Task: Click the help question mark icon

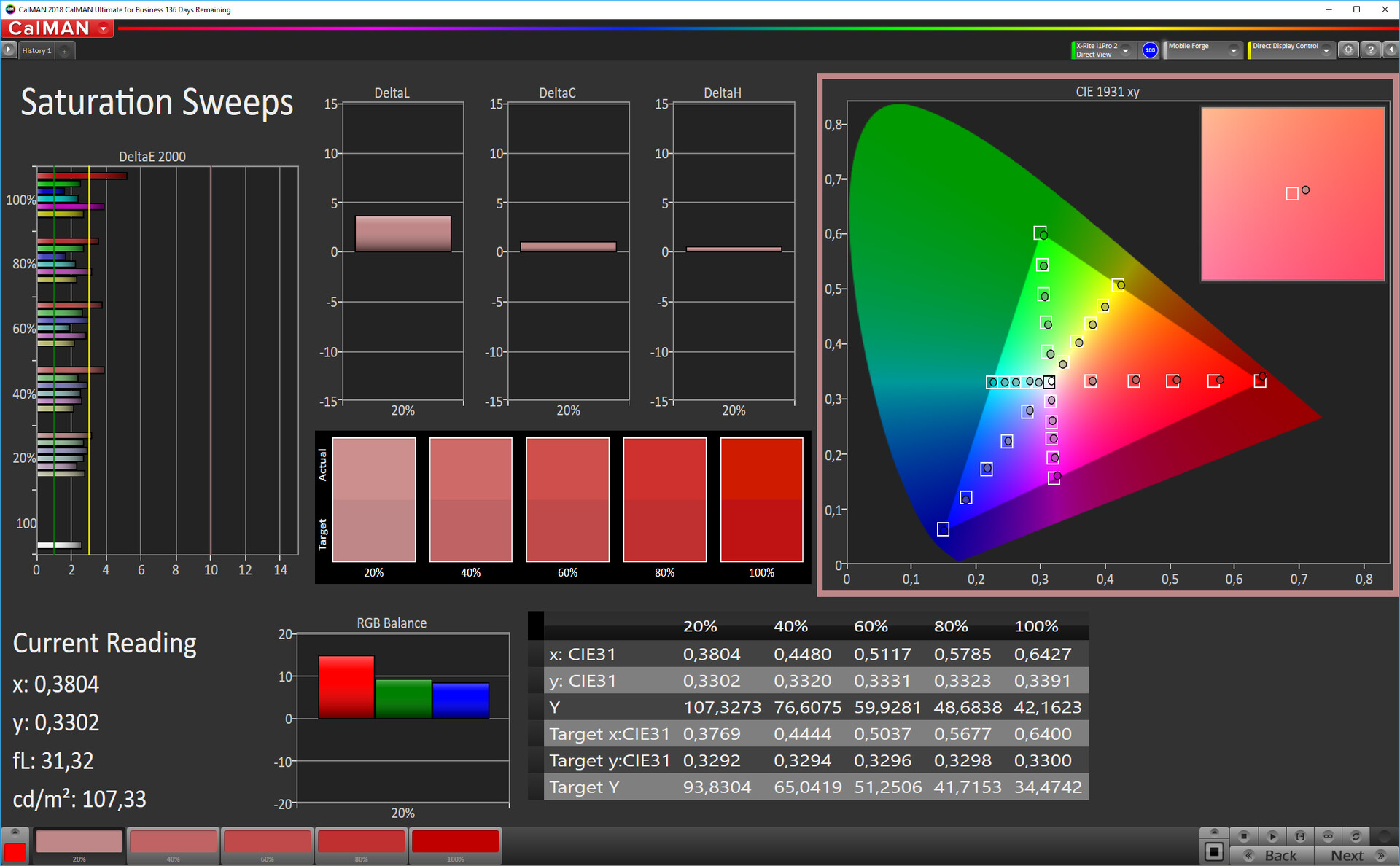Action: coord(1371,50)
